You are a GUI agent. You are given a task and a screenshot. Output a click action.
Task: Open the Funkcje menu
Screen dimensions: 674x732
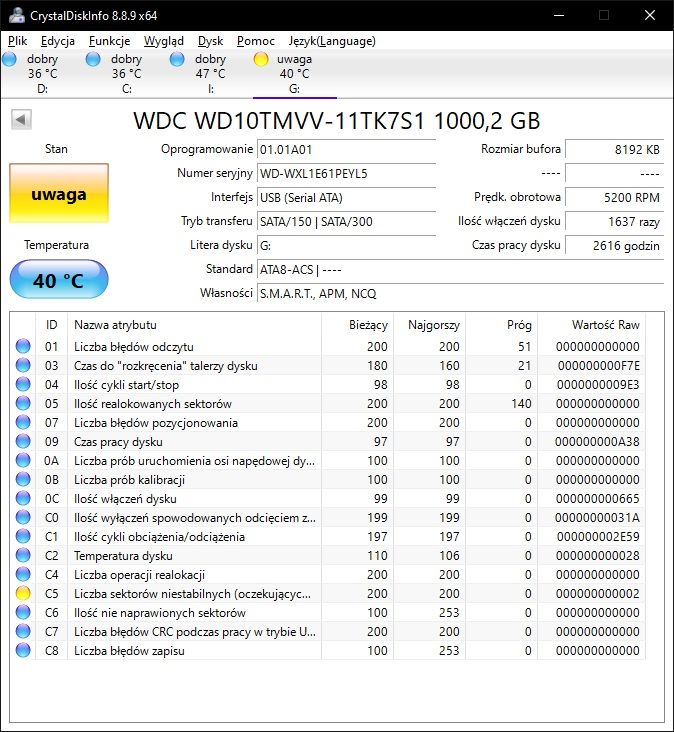coord(110,41)
